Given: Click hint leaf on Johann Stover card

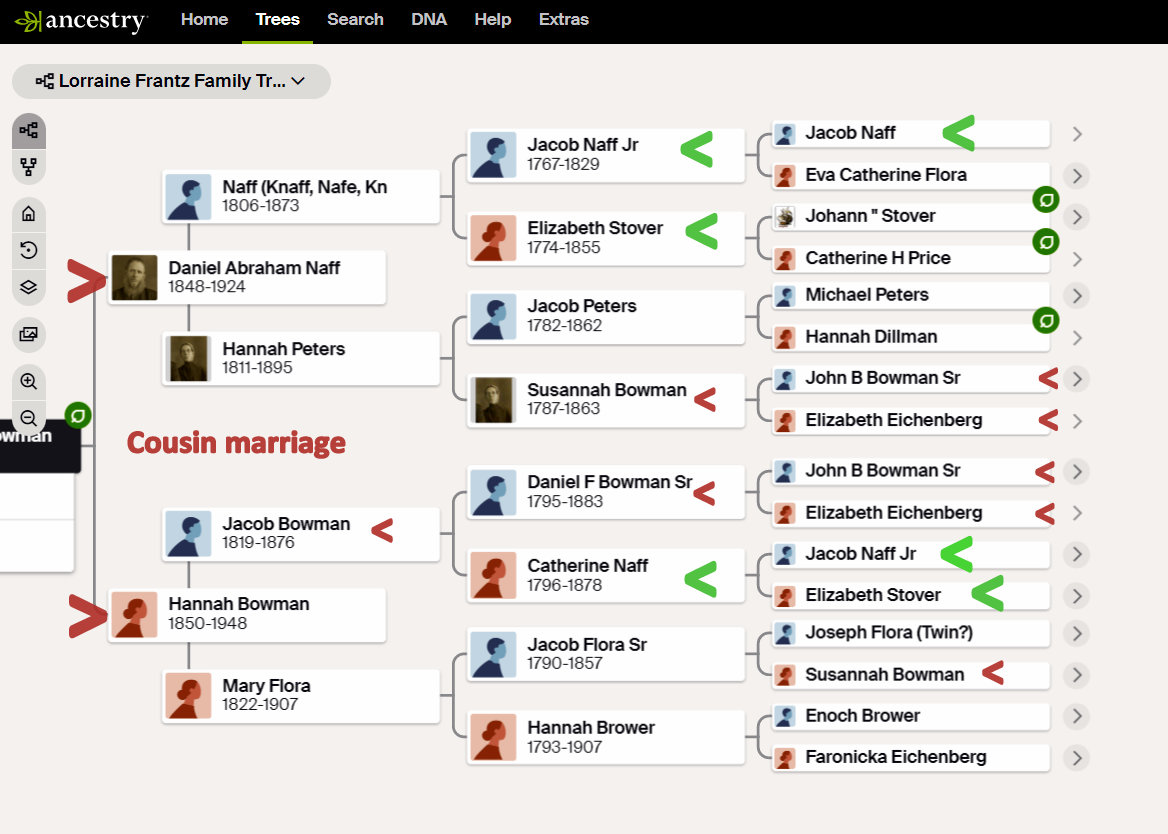Looking at the screenshot, I should [x=1046, y=241].
